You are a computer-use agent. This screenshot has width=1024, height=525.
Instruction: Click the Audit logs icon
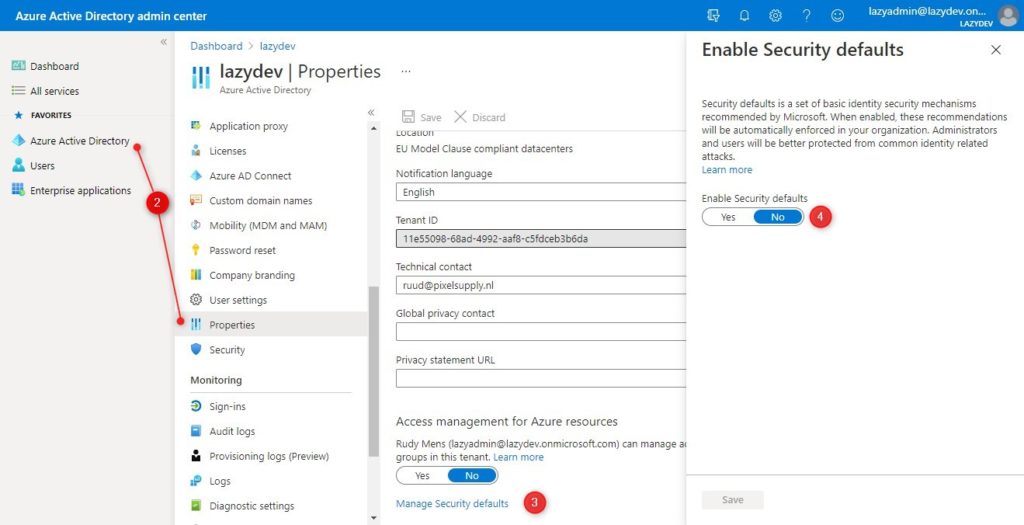tap(196, 431)
